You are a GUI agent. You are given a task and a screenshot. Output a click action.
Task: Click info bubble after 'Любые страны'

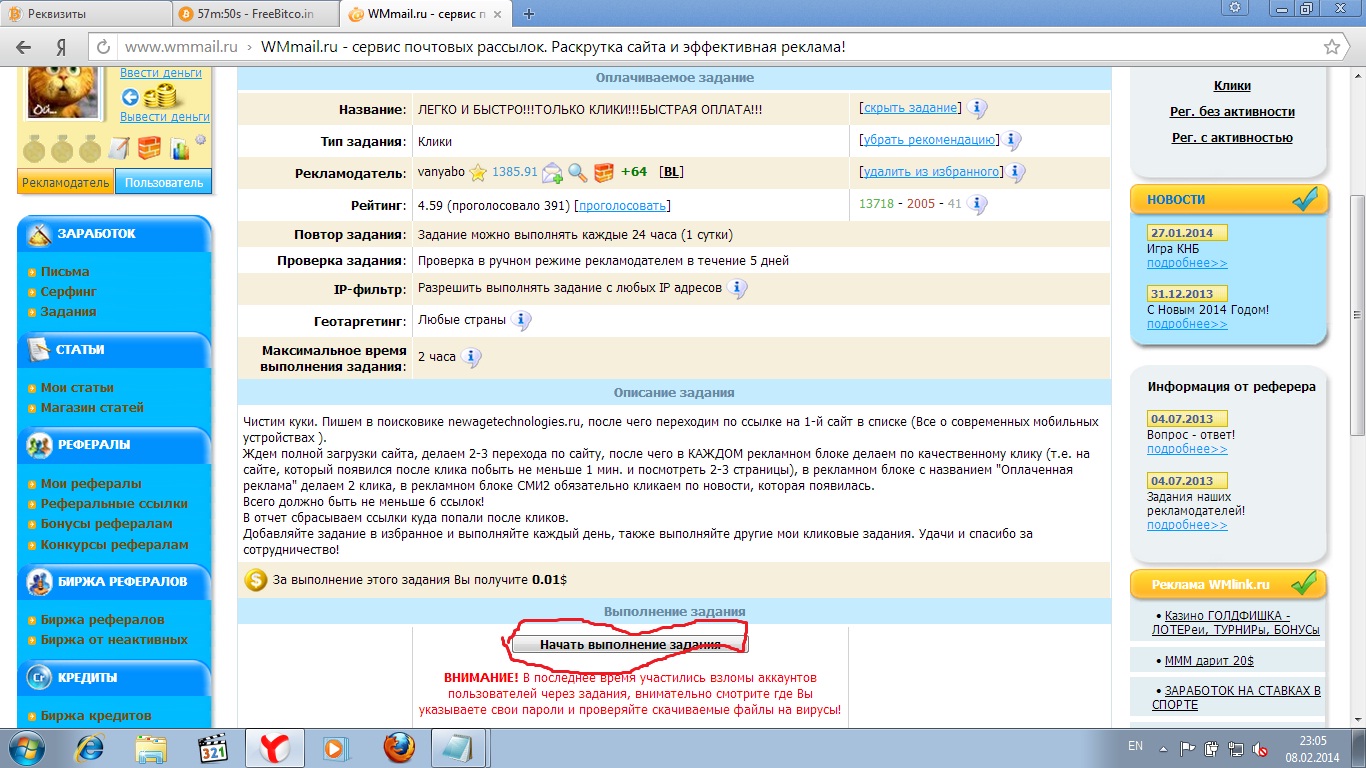521,321
